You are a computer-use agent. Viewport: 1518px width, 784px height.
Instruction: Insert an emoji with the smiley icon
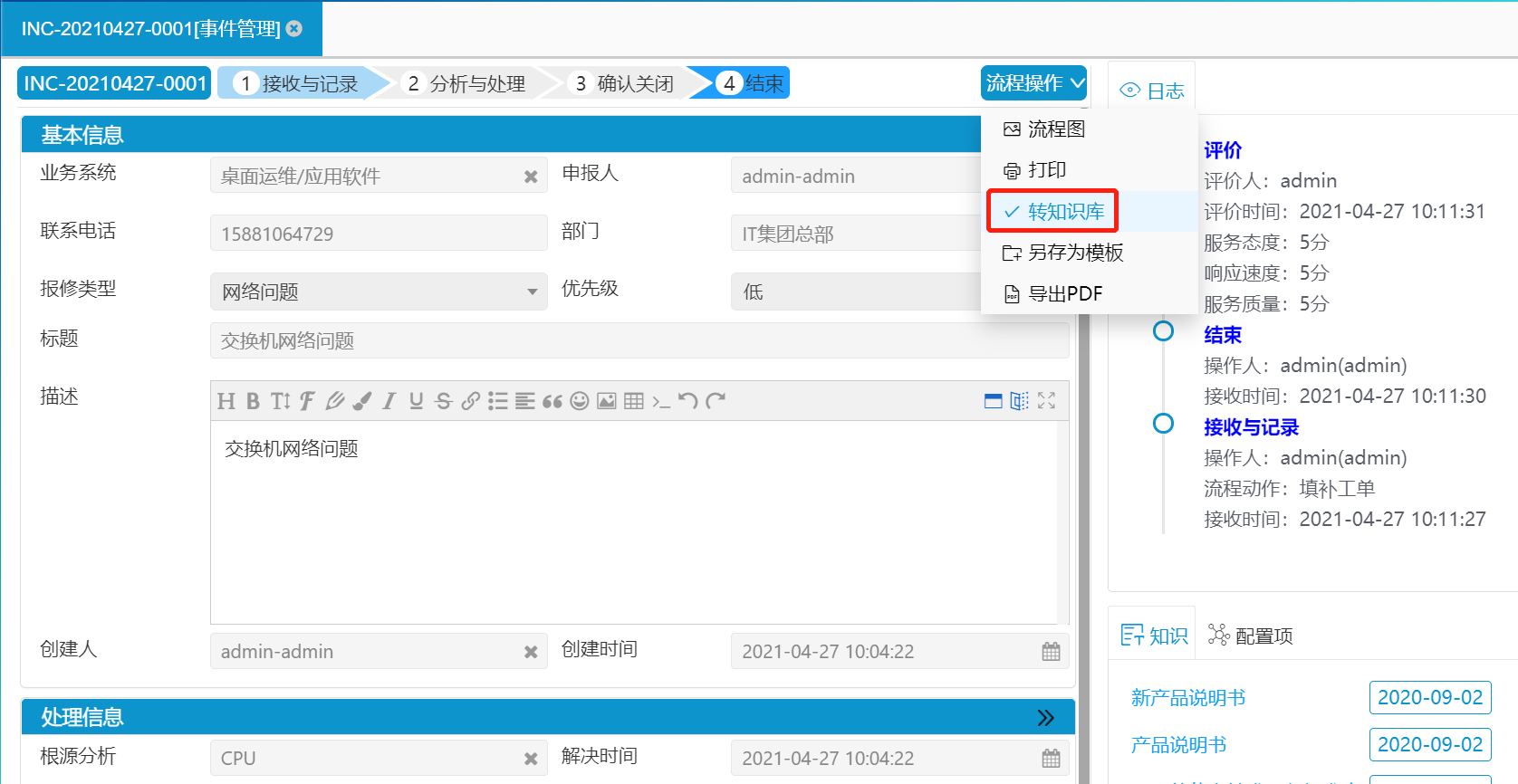[580, 401]
